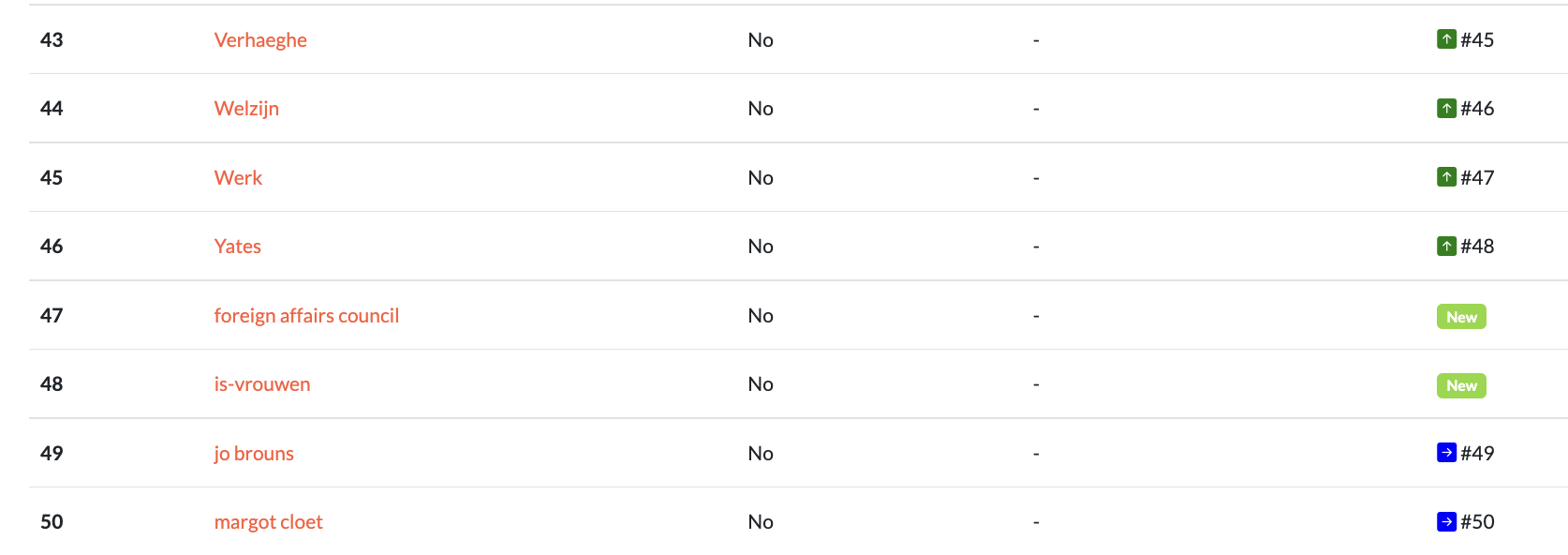
Task: Open the Werk keyword link
Action: (x=238, y=177)
